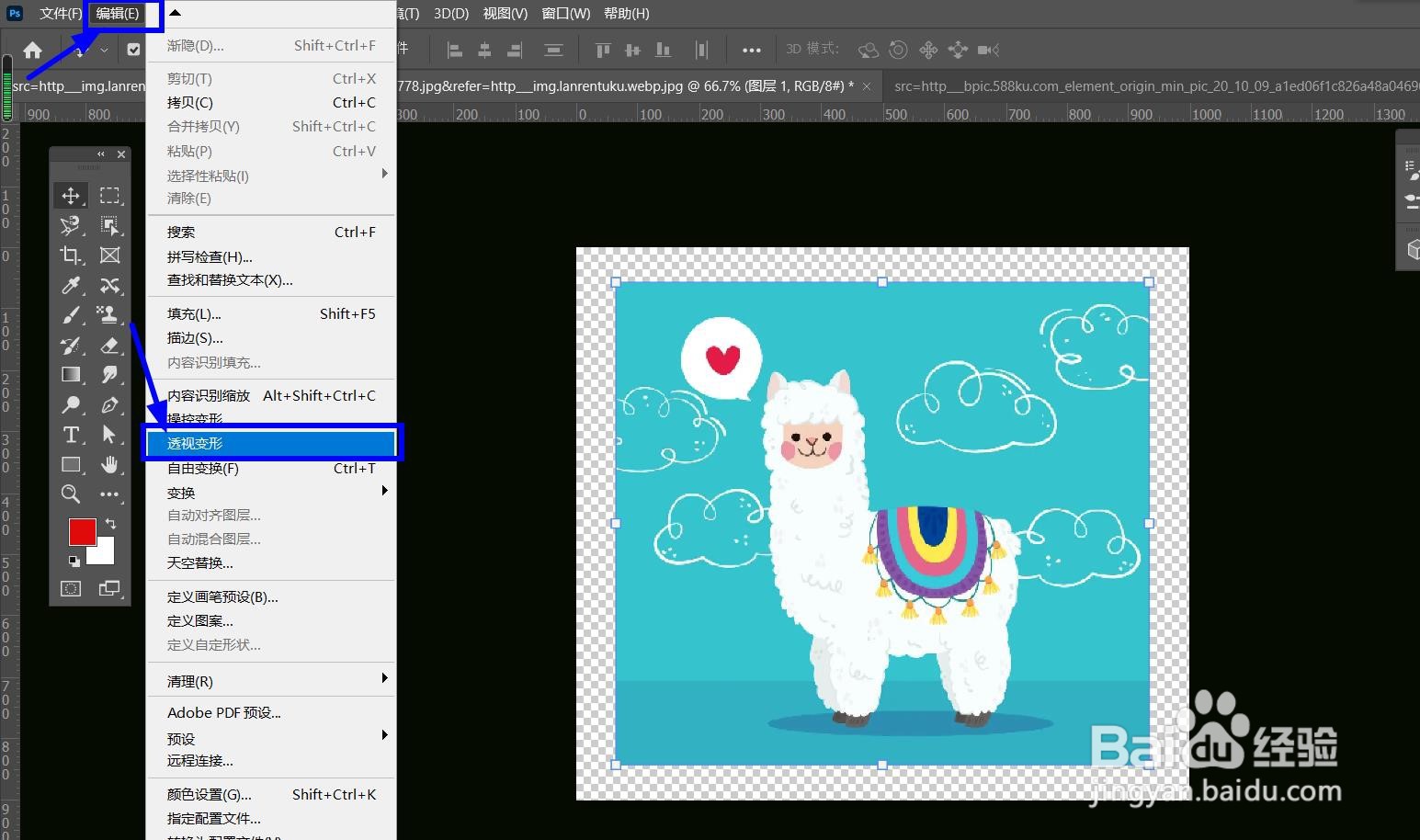The image size is (1420, 840).
Task: Open more align options (three dots)
Action: click(x=751, y=50)
